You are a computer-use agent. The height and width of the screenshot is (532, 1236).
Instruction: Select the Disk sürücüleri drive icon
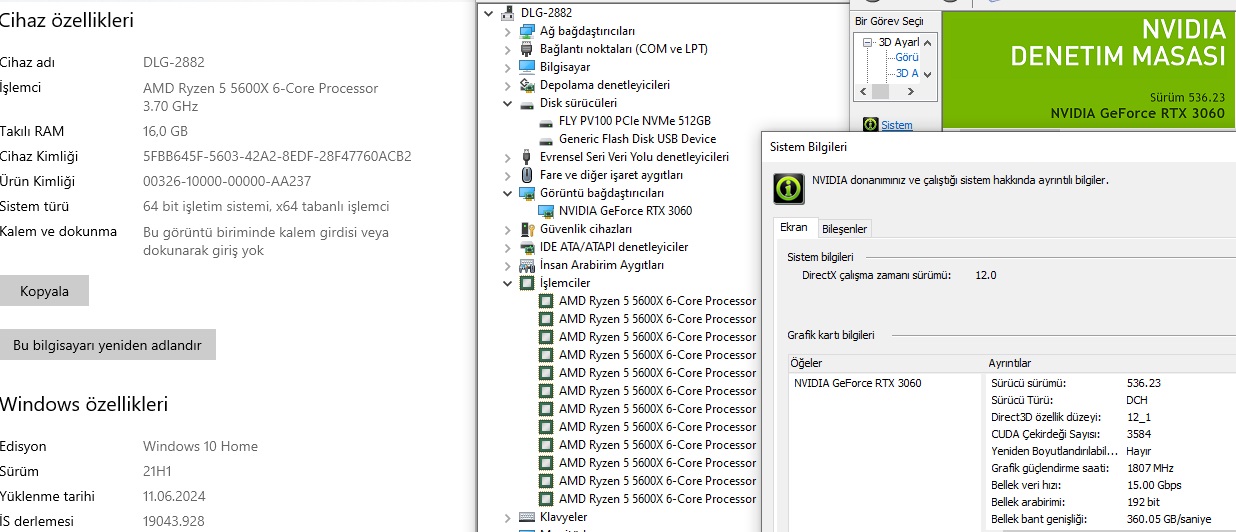pyautogui.click(x=527, y=103)
